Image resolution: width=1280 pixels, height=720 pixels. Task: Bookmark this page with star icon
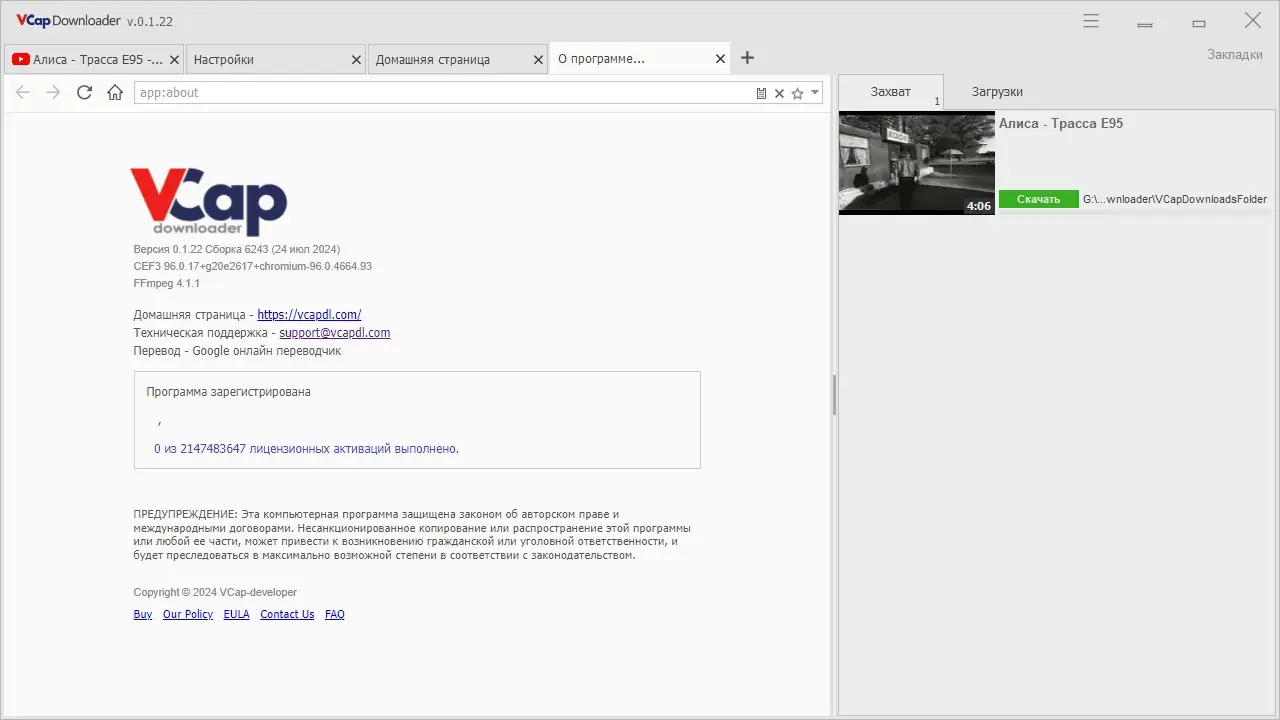(x=797, y=93)
